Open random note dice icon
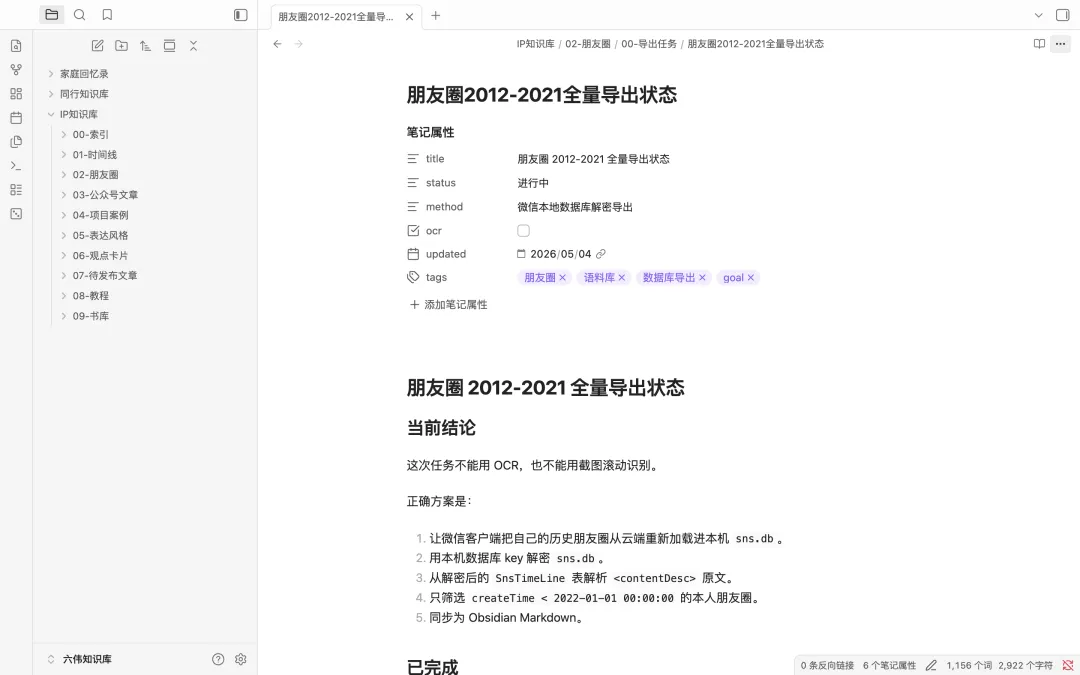The width and height of the screenshot is (1080, 675). (17, 214)
